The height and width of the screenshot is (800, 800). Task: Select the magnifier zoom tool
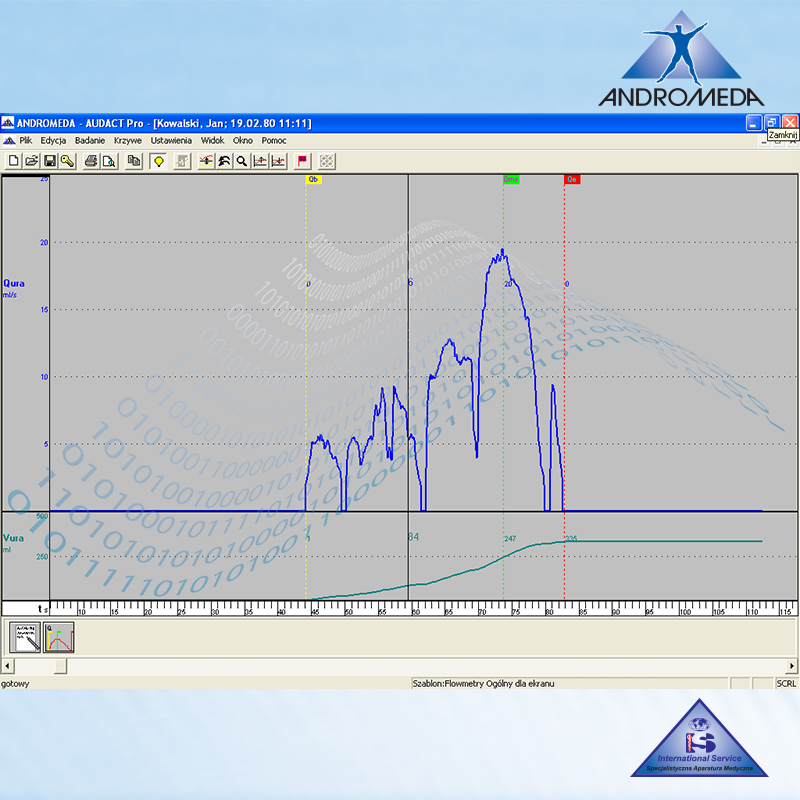241,160
